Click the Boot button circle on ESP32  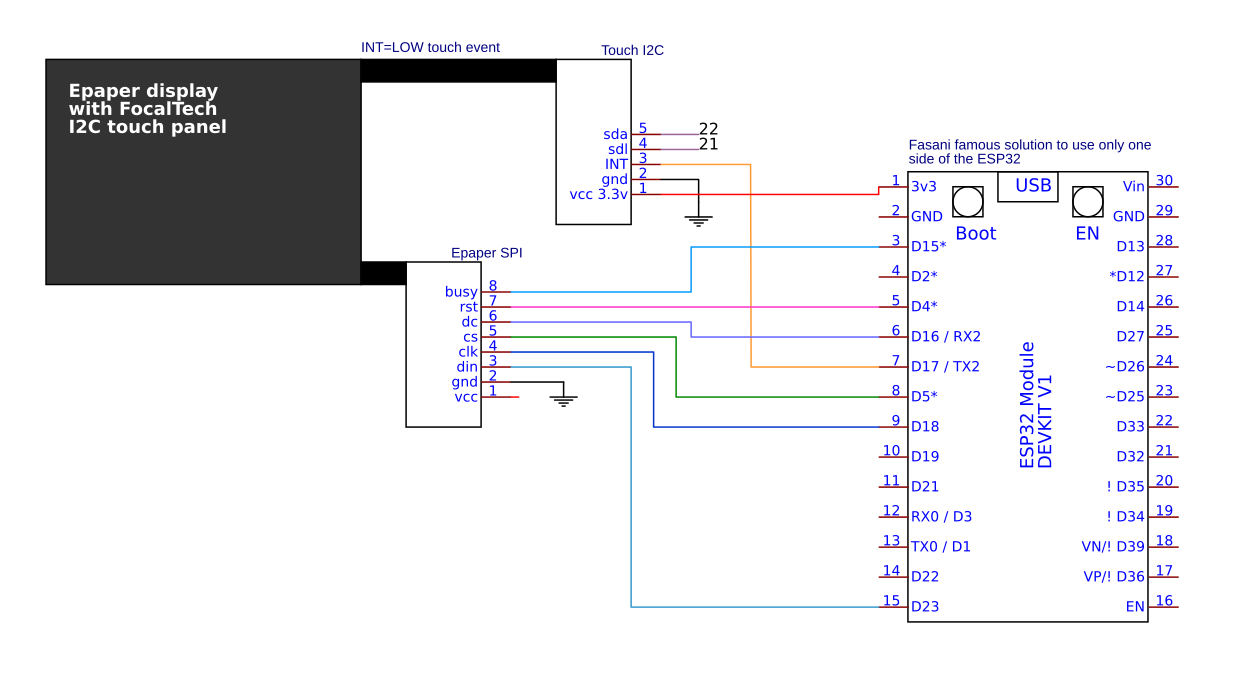pos(967,202)
